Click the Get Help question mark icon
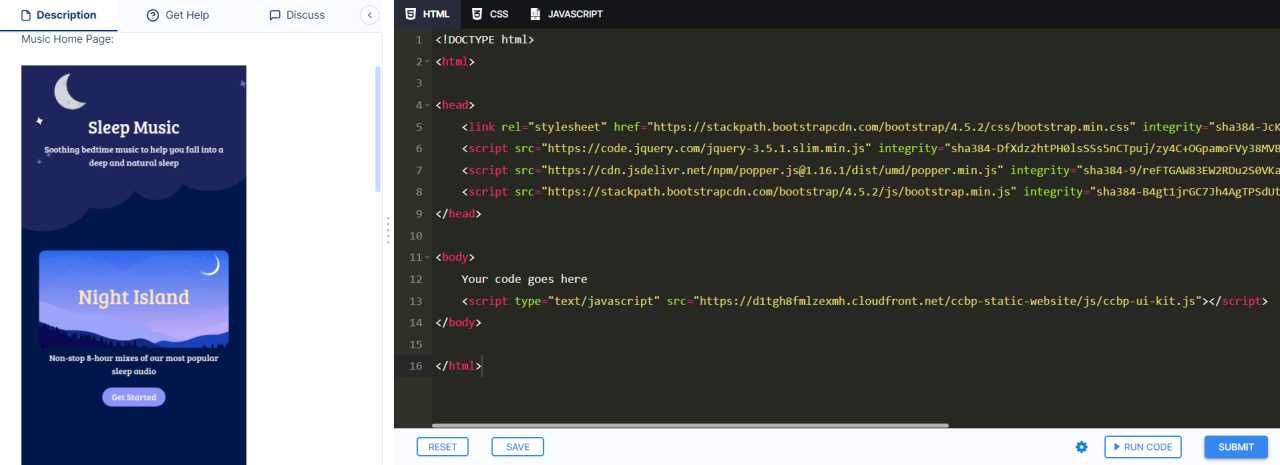The width and height of the screenshot is (1280, 465). click(153, 15)
